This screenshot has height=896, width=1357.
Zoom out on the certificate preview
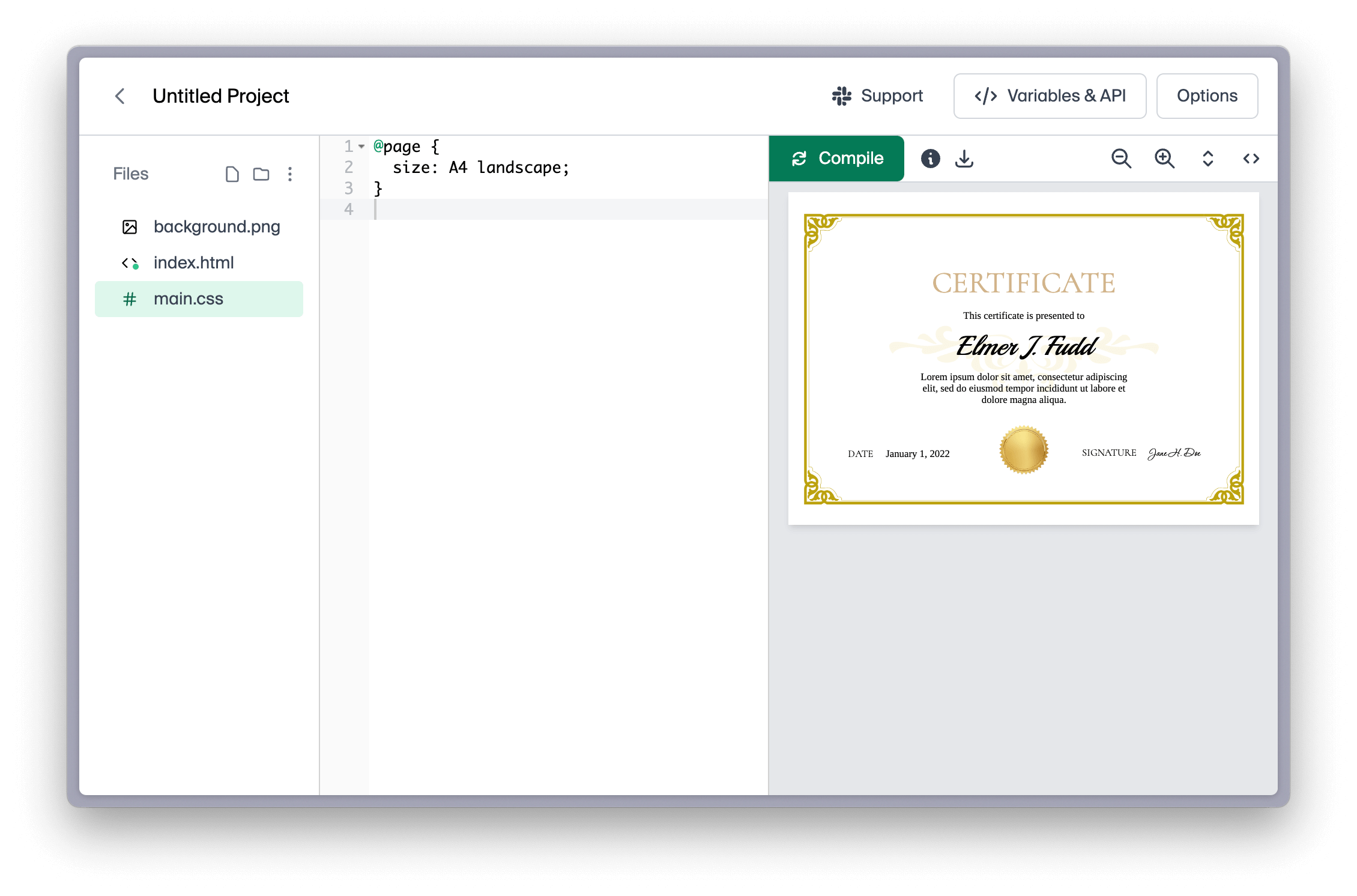click(x=1121, y=158)
